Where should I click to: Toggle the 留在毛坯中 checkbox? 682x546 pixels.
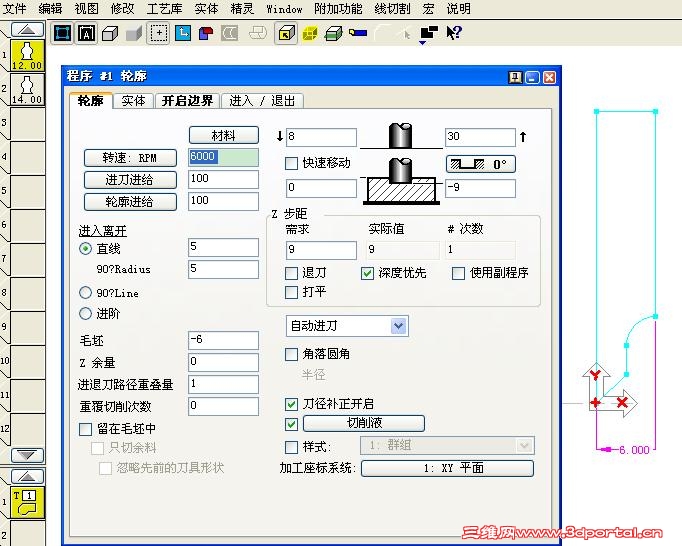[85, 429]
